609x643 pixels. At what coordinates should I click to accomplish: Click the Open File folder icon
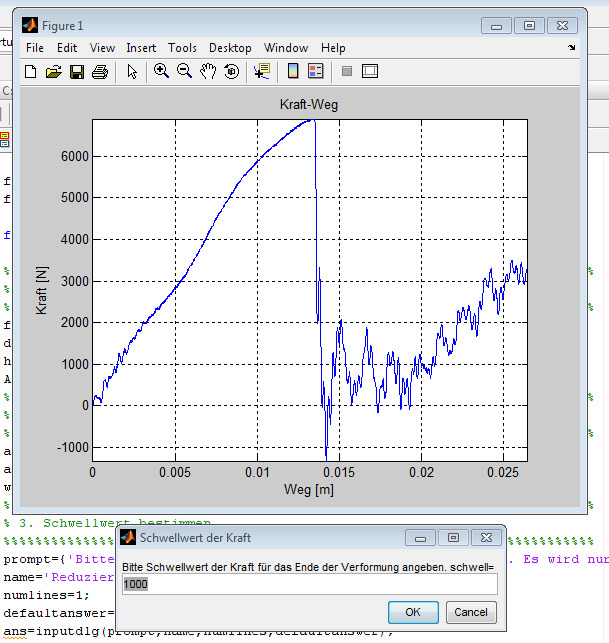tap(54, 71)
